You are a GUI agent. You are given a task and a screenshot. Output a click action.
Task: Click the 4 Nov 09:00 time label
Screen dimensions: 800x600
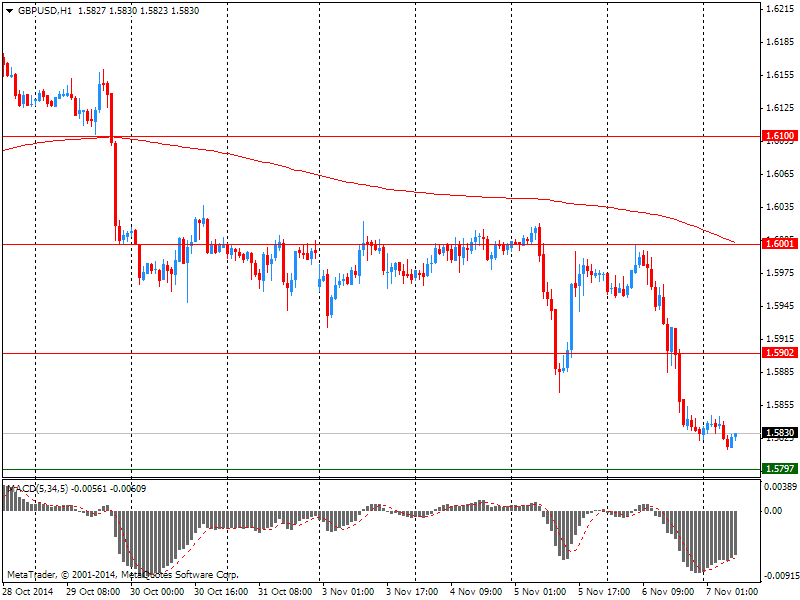tap(476, 592)
